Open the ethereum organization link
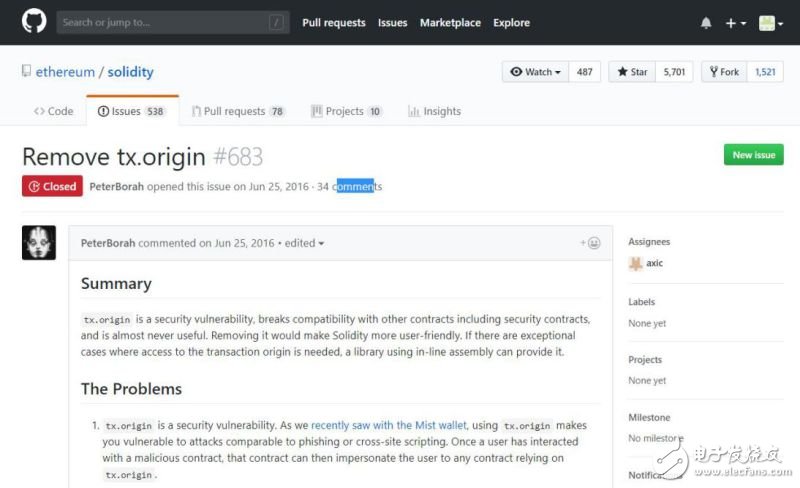 coord(65,72)
